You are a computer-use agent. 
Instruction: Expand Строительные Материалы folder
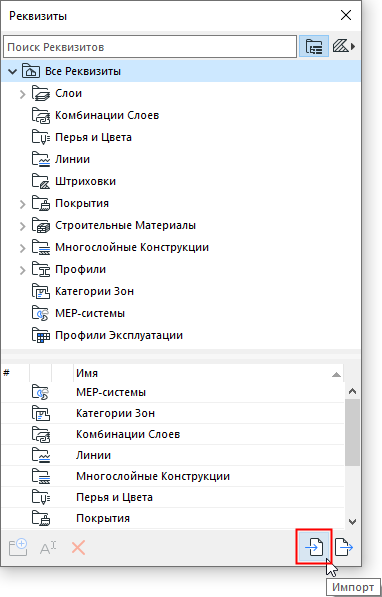[22, 226]
